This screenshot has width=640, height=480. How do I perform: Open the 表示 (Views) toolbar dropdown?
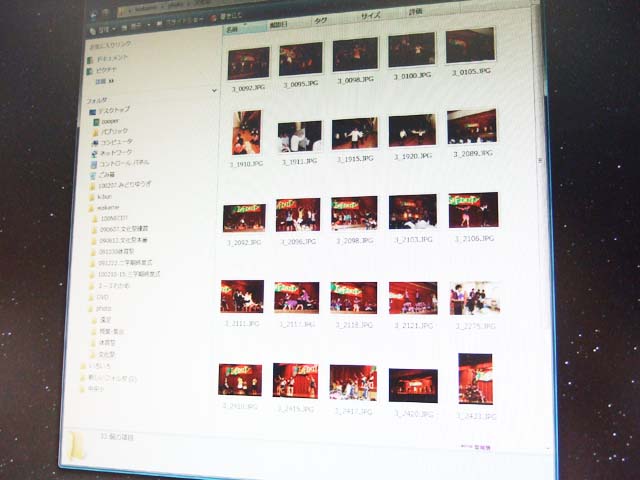click(x=137, y=27)
